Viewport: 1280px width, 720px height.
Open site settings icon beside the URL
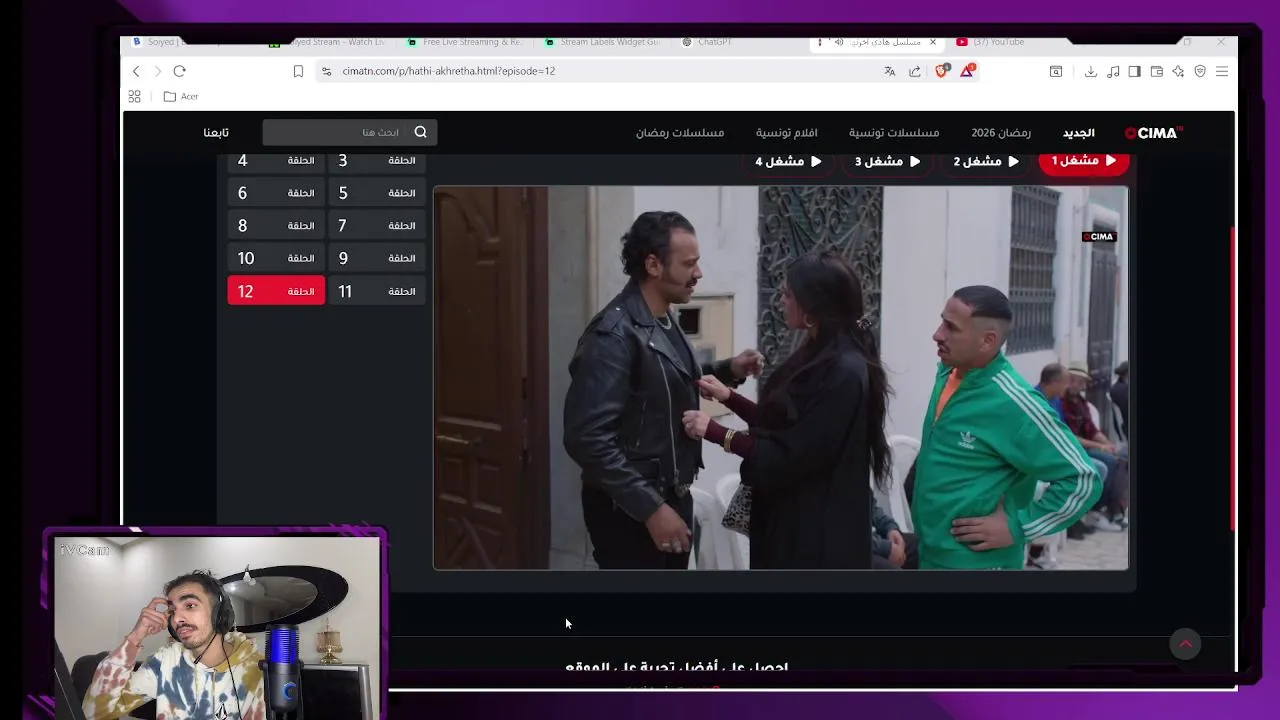click(x=326, y=71)
